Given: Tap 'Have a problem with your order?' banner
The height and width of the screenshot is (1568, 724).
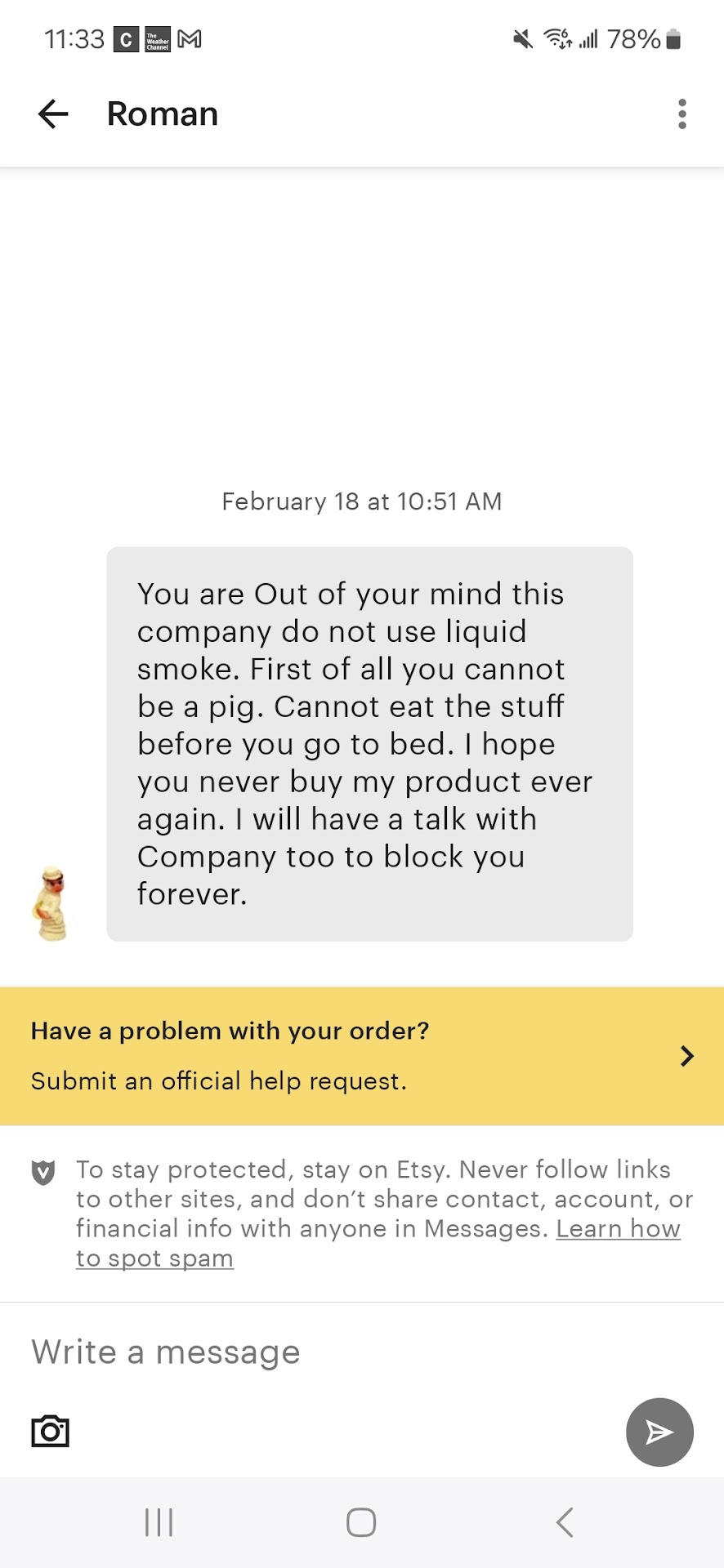Looking at the screenshot, I should pos(230,1031).
